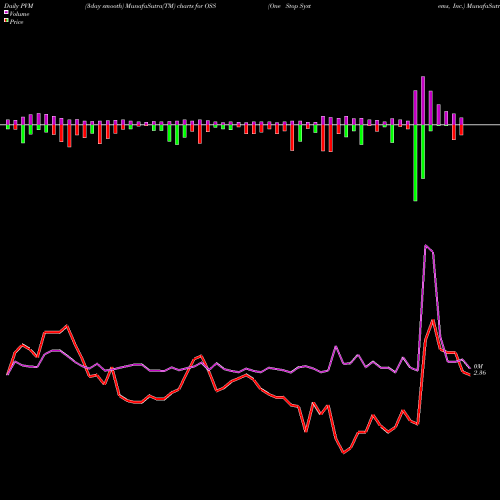Click the peak of the purple volume line

point(426,246)
